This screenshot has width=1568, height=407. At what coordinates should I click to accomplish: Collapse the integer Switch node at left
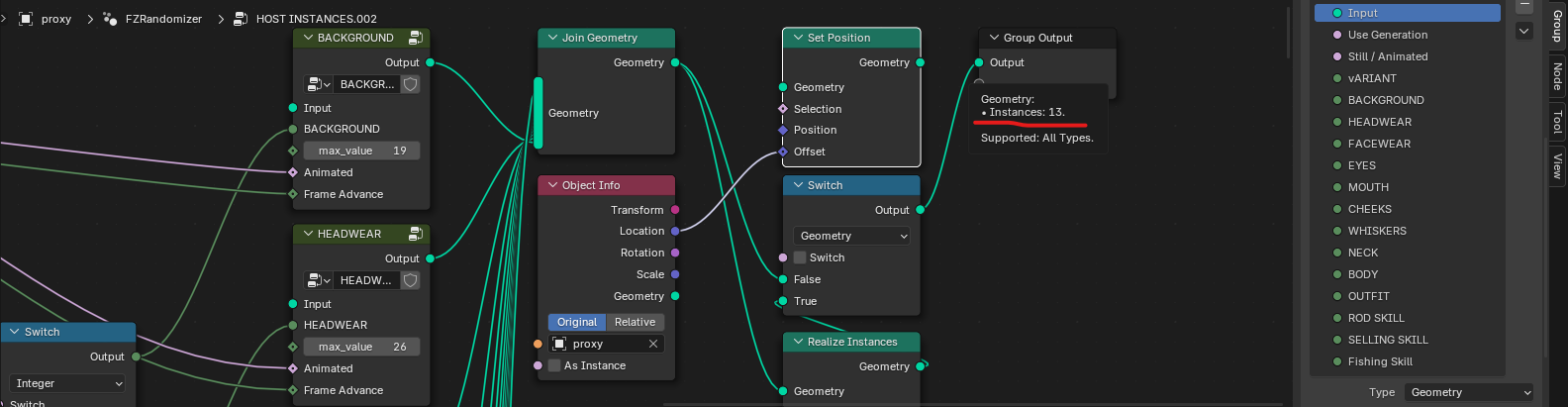click(15, 332)
